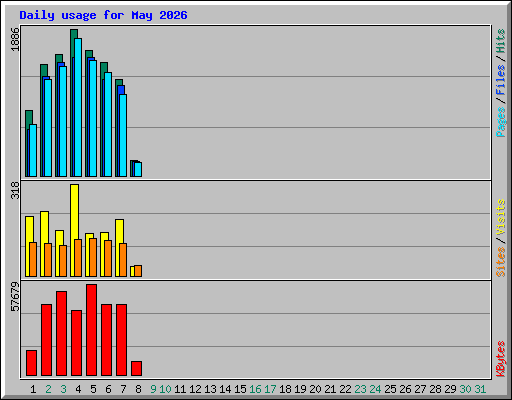The width and height of the screenshot is (512, 400).
Task: Click green day label 3 on x-axis
Action: coord(63,389)
